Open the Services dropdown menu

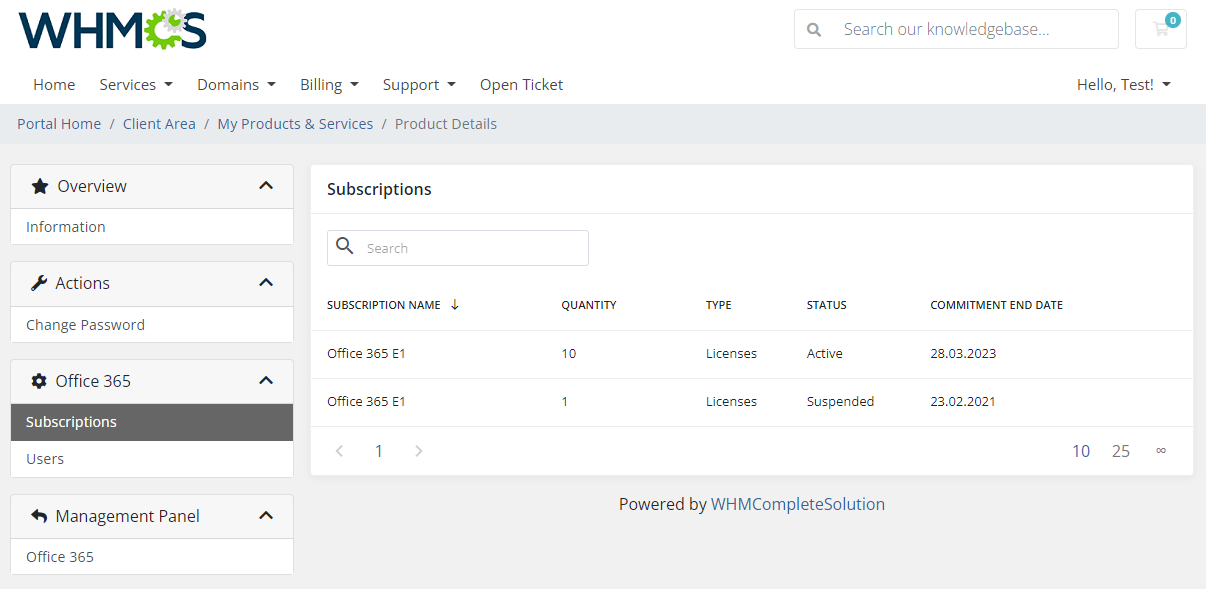point(136,85)
